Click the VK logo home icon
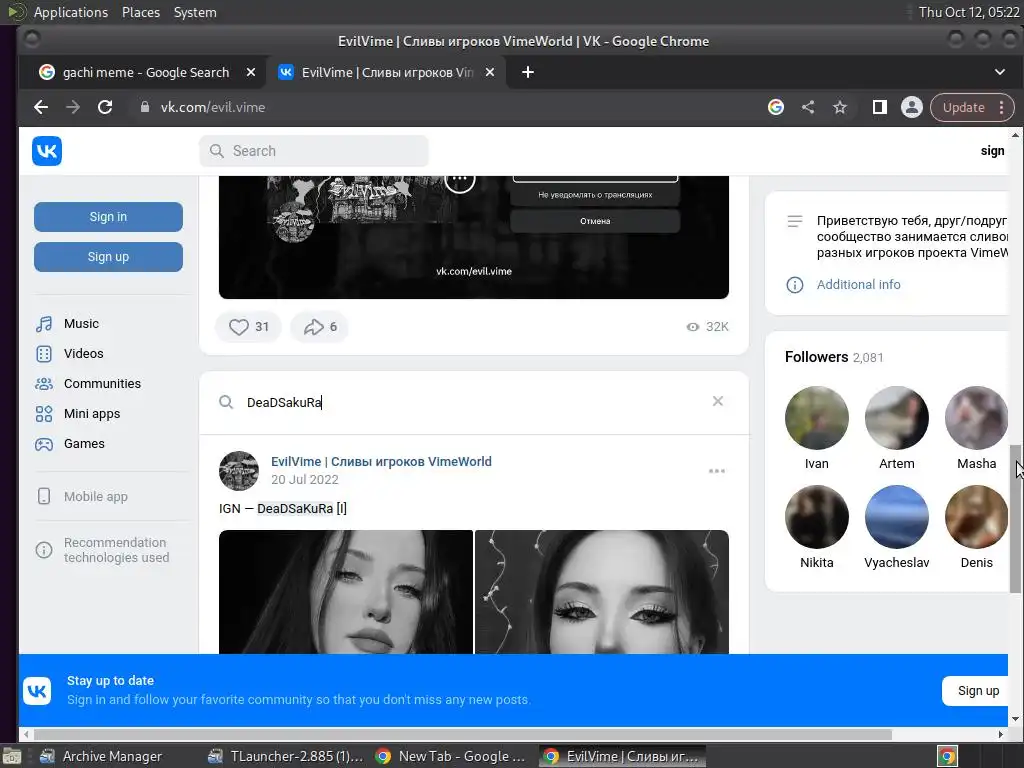Screen dimensions: 1024x768 (x=47, y=151)
